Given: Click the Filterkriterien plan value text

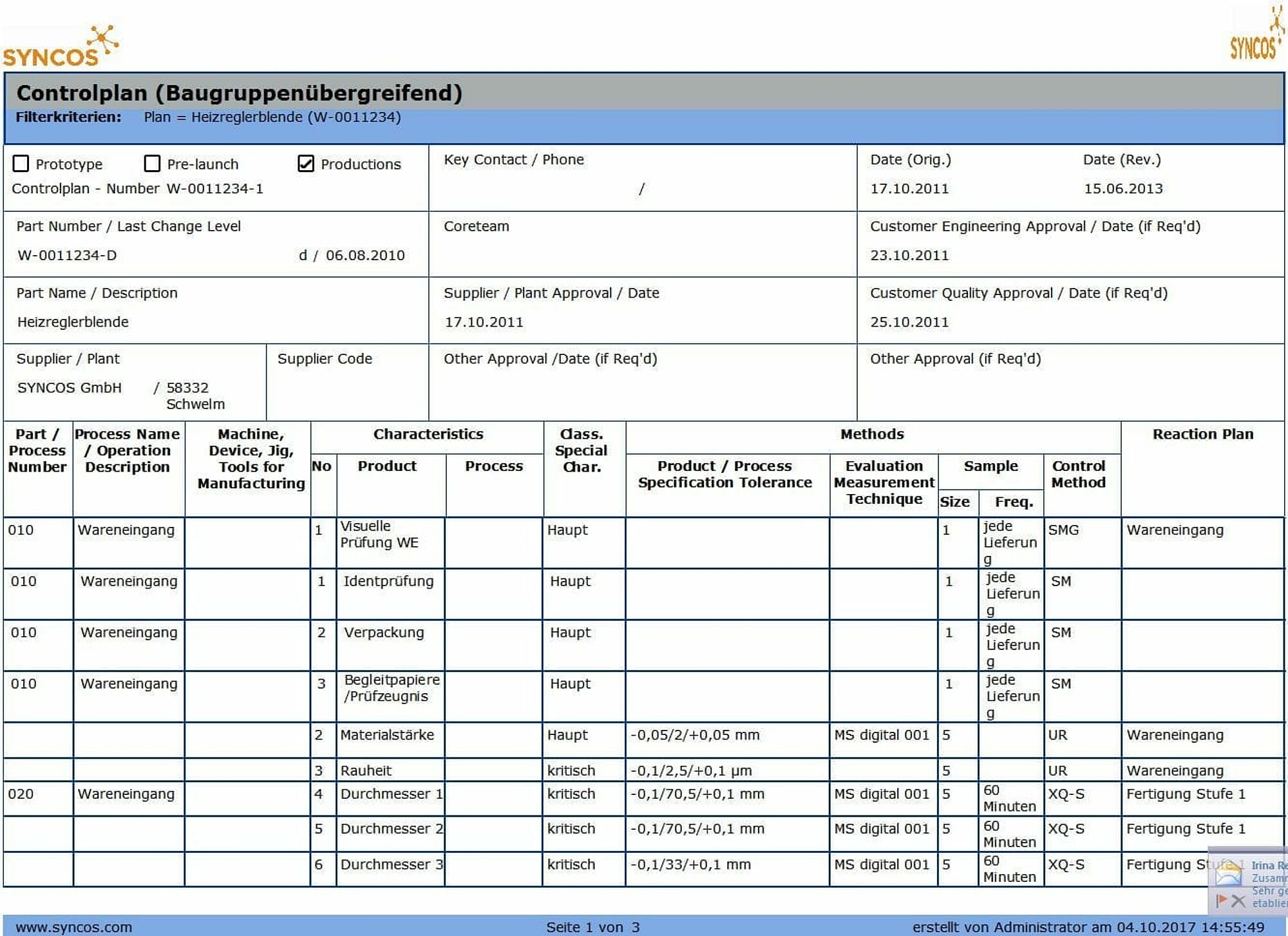Looking at the screenshot, I should (x=272, y=117).
